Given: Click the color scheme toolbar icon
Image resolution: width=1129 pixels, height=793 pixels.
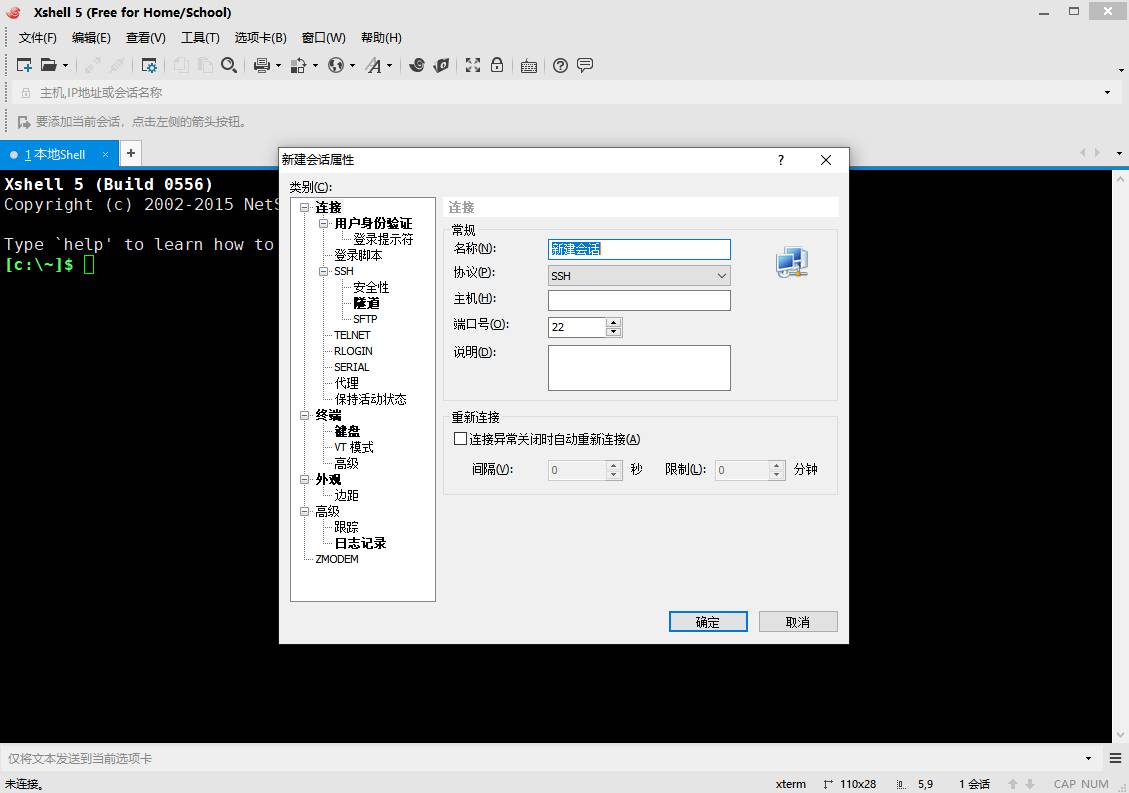Looking at the screenshot, I should [298, 66].
